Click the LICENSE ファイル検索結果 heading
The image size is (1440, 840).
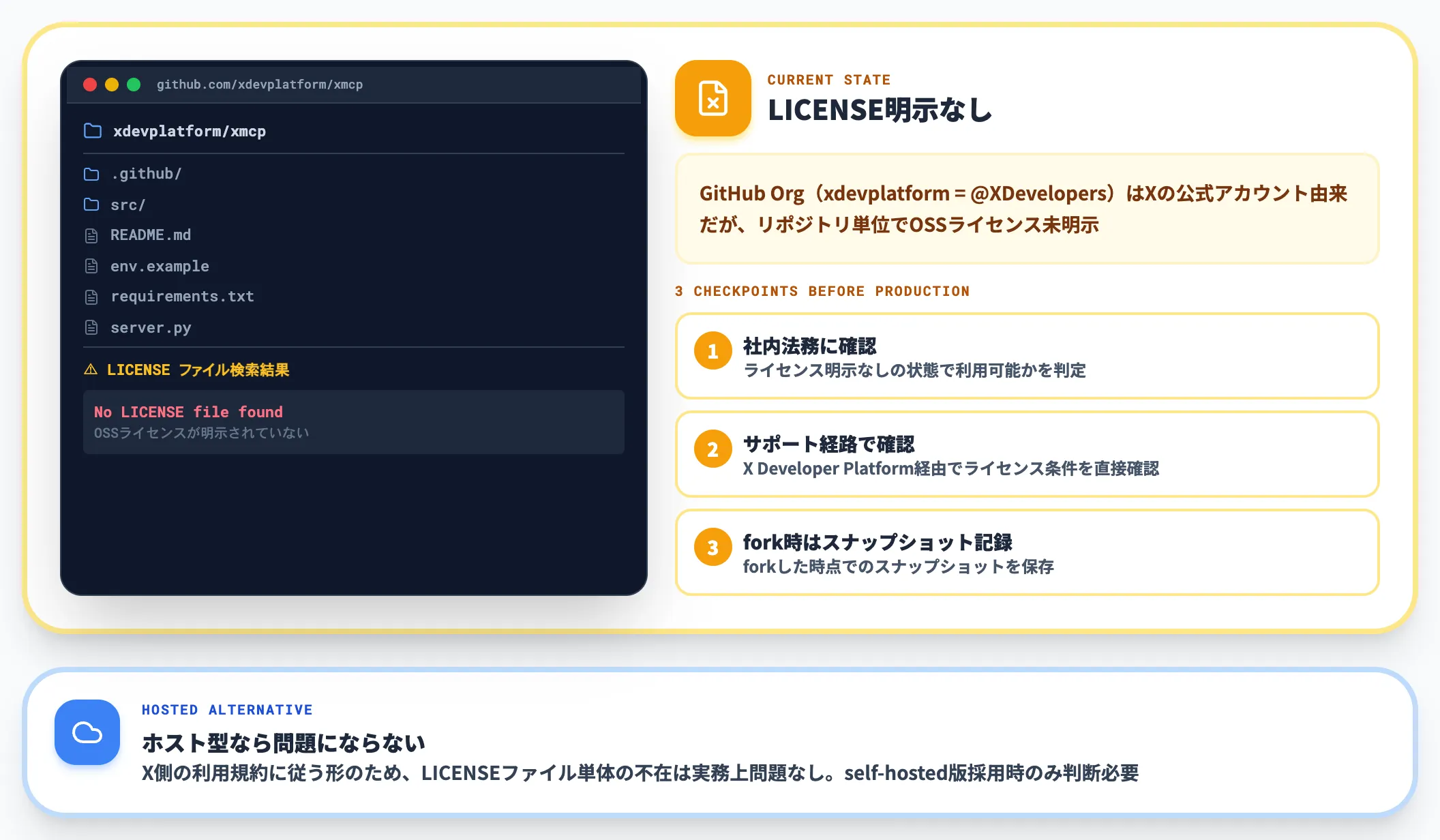pyautogui.click(x=198, y=370)
